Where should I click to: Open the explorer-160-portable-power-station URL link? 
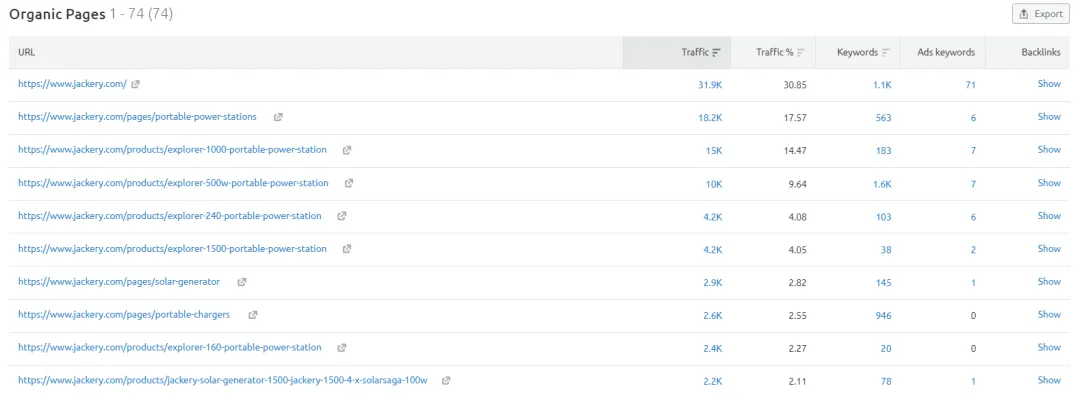point(169,348)
